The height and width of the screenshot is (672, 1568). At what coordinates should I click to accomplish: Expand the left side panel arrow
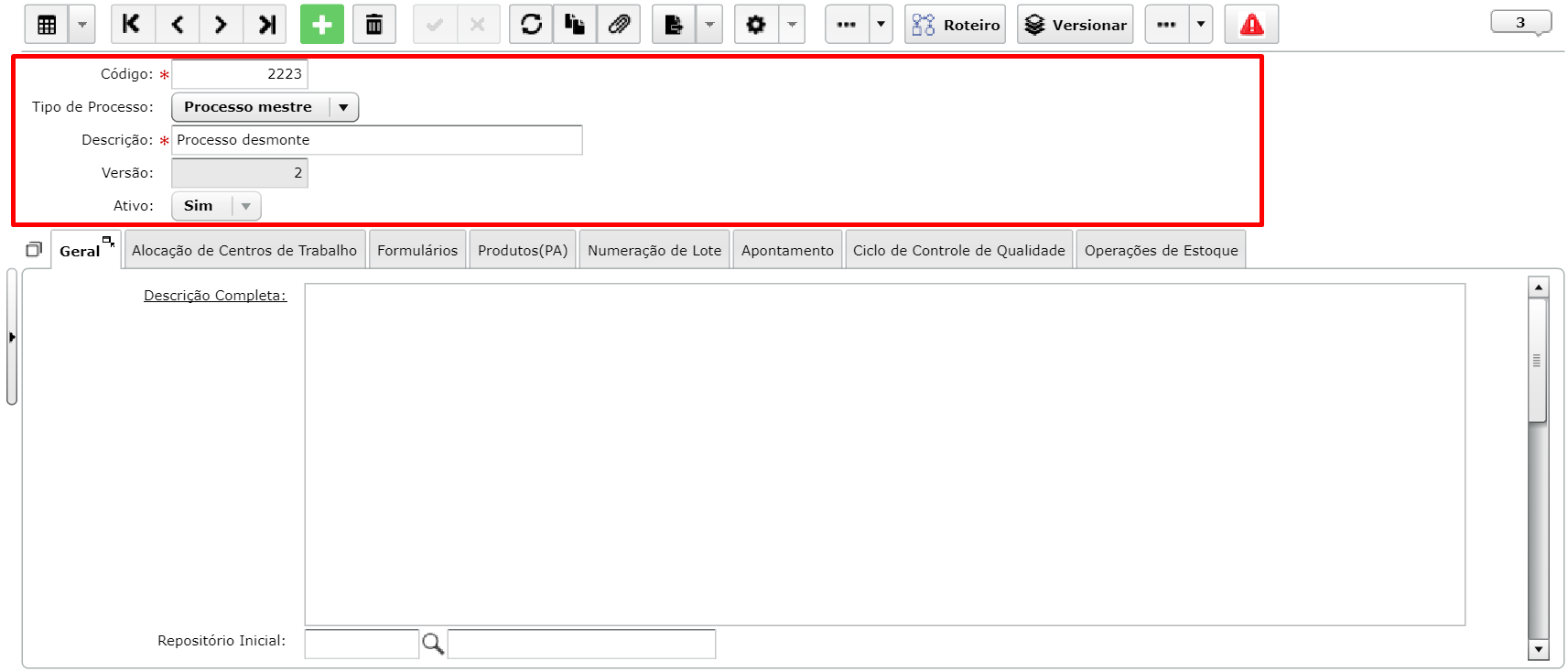(x=12, y=337)
